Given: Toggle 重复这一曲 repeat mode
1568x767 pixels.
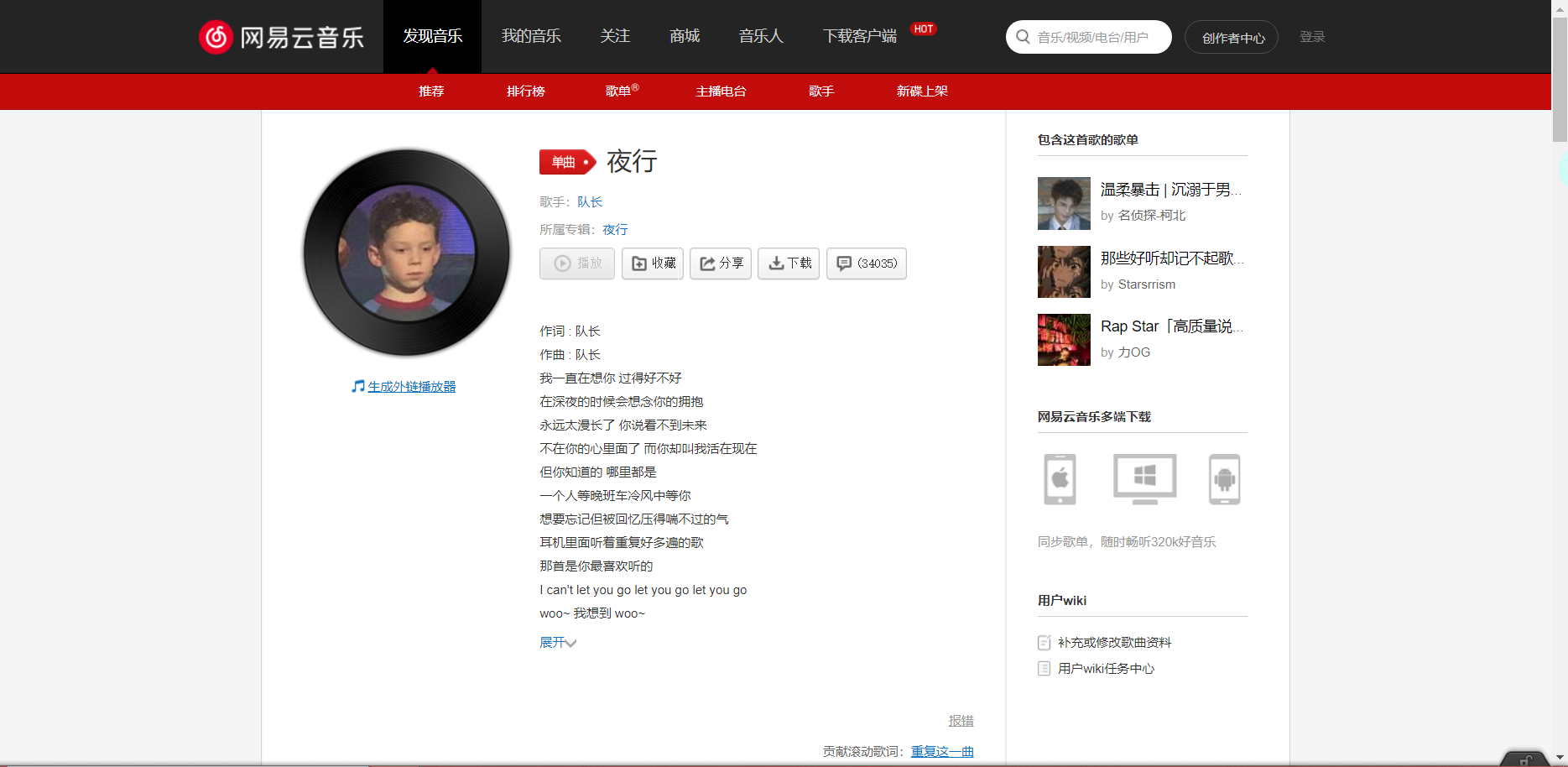Looking at the screenshot, I should point(941,751).
